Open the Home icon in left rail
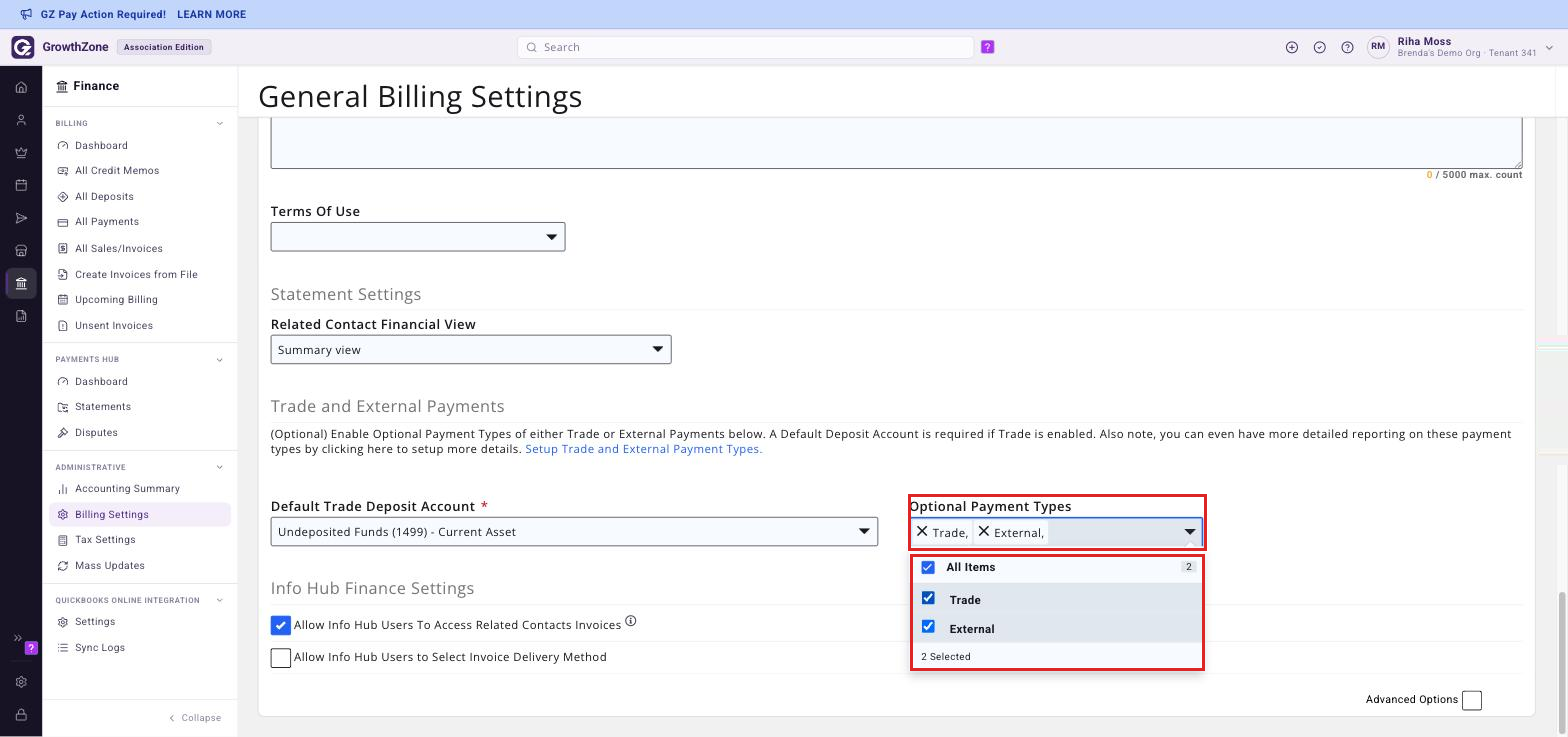Screen dimensions: 1568x737 (x=21, y=88)
